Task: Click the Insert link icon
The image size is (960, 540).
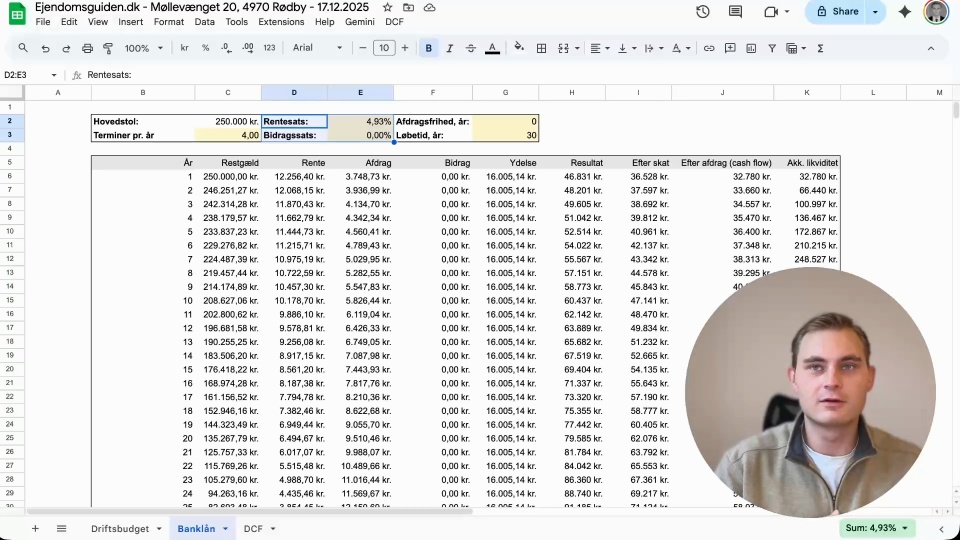Action: [709, 48]
